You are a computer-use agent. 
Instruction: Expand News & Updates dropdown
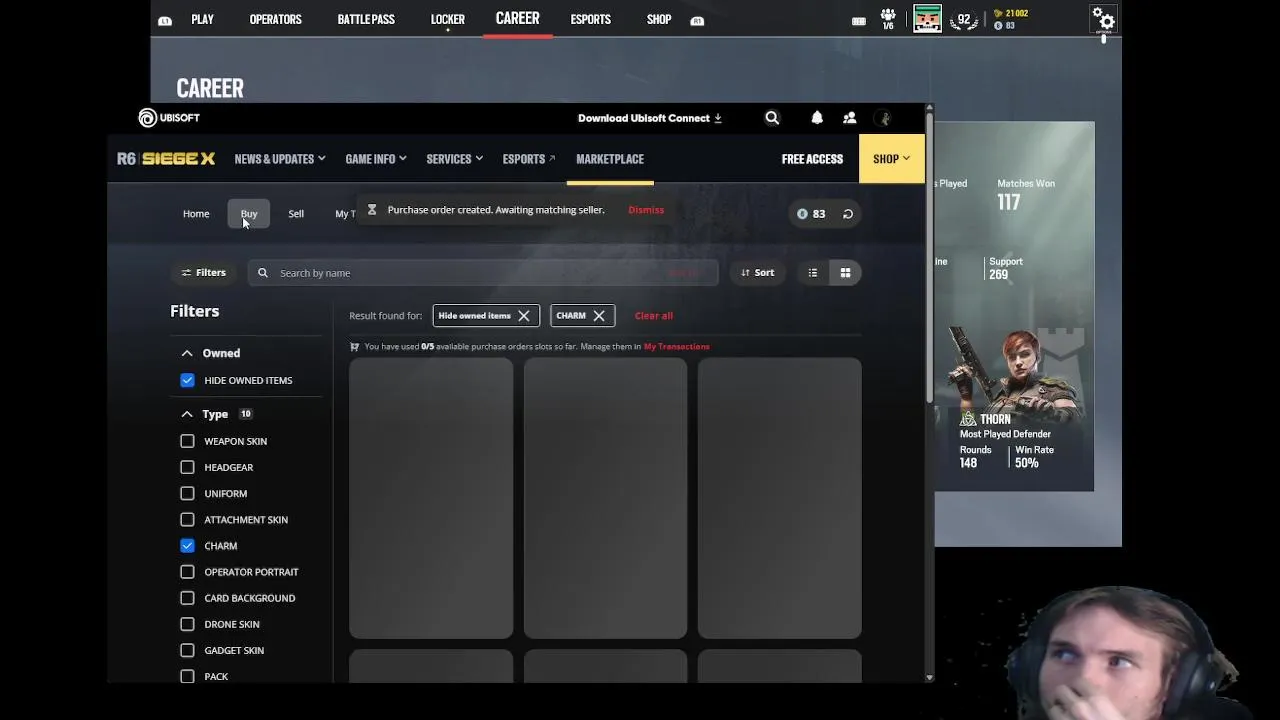pos(280,159)
